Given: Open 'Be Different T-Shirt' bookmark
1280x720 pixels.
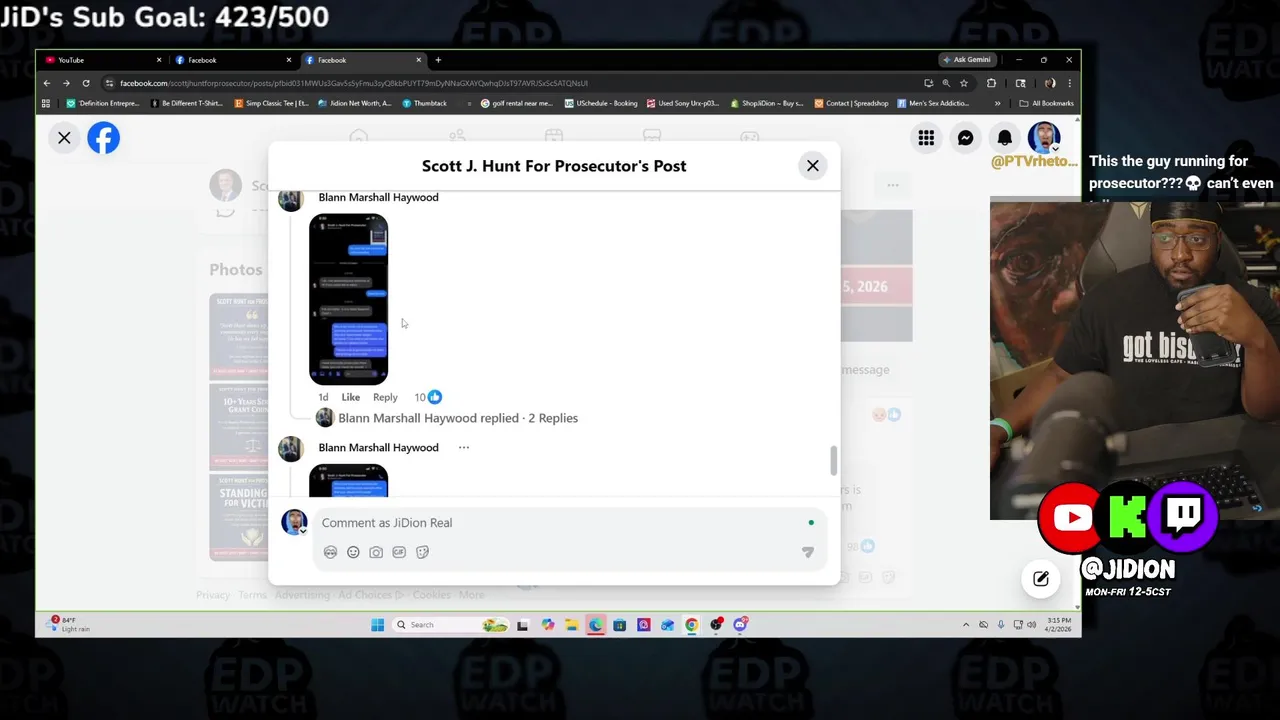Looking at the screenshot, I should (186, 103).
